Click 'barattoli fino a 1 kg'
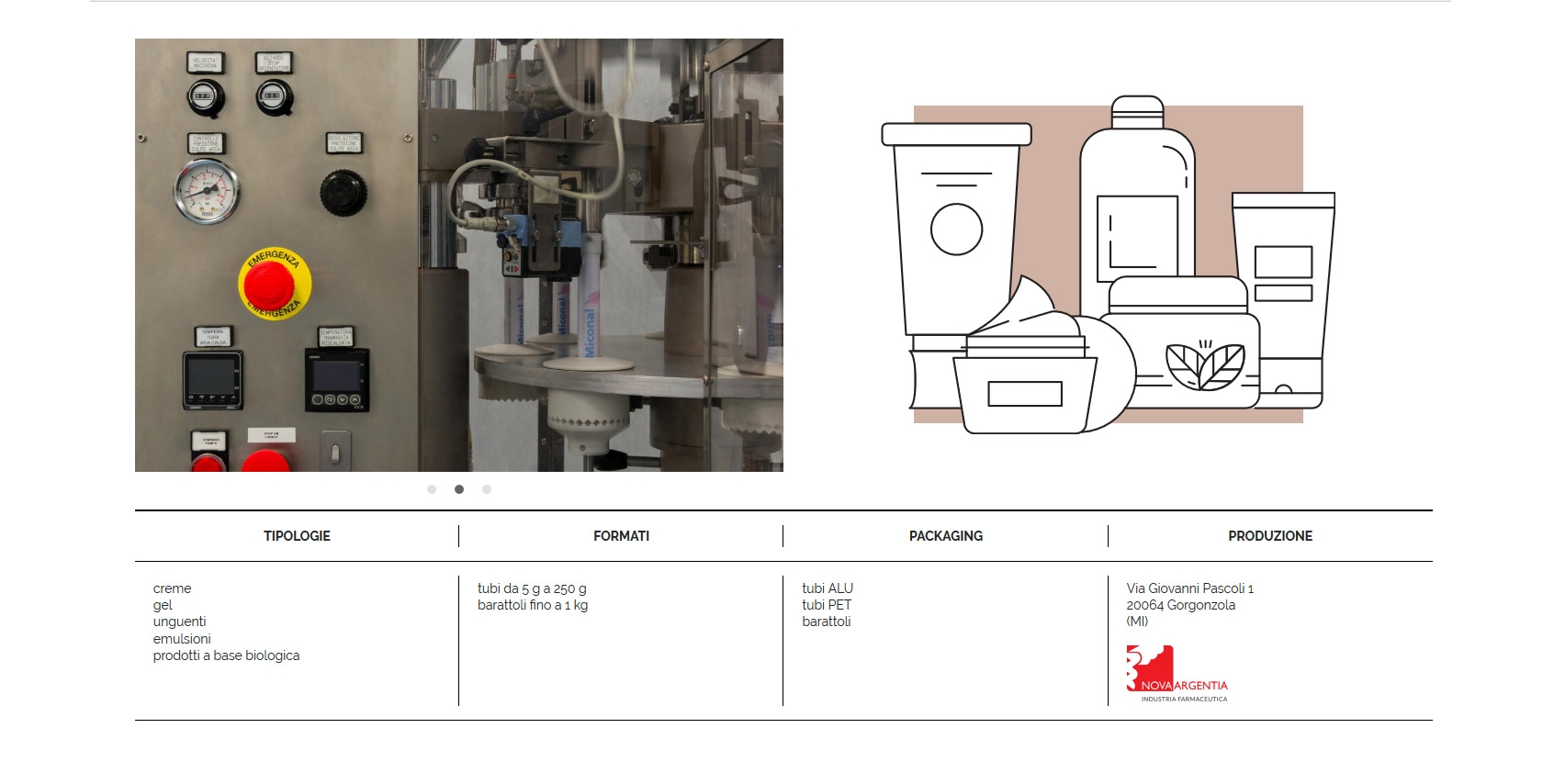This screenshot has width=1543, height=784. tap(533, 605)
